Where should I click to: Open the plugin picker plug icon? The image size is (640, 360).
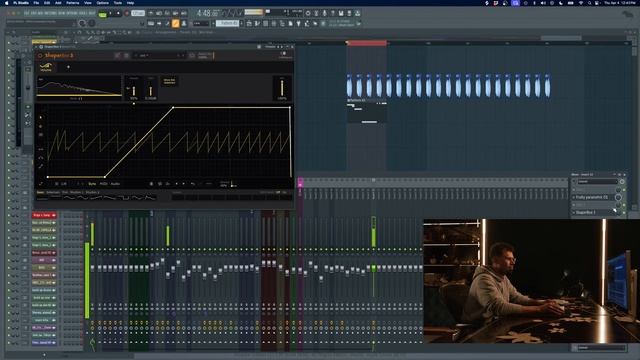298,24
